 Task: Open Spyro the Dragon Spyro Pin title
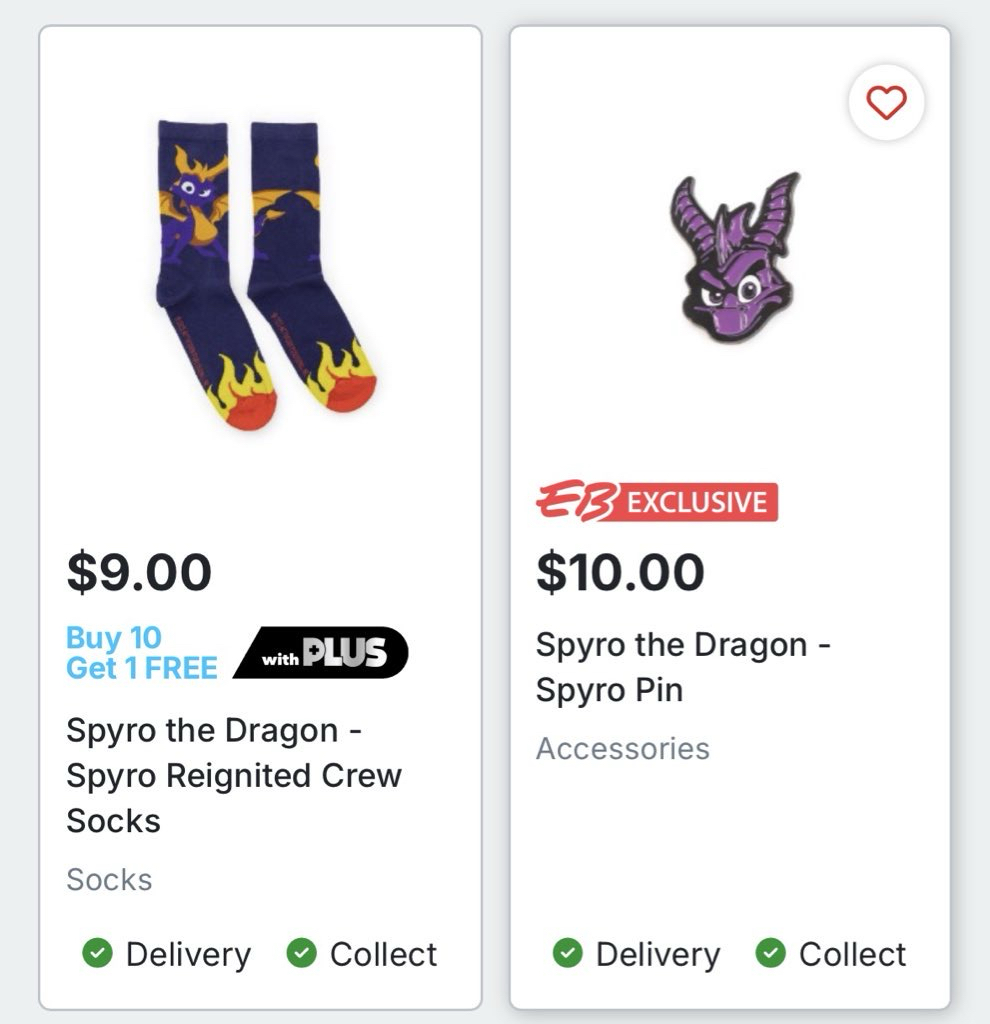683,667
